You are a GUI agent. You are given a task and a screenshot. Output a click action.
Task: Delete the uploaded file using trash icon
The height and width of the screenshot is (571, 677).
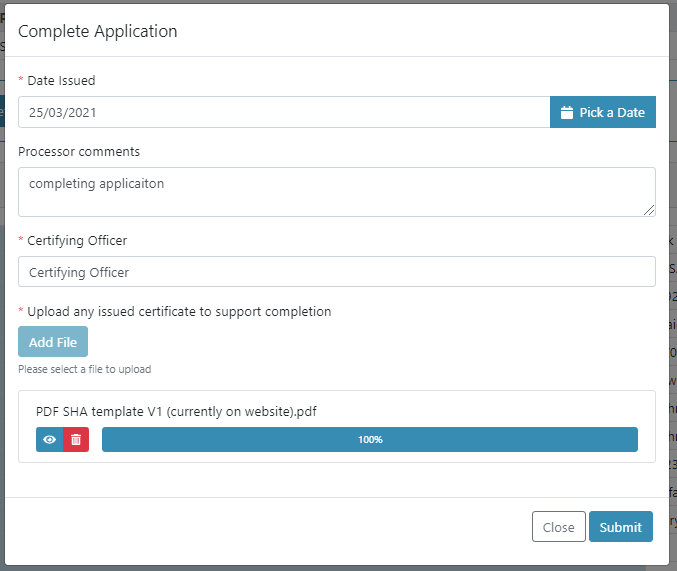[x=76, y=440]
